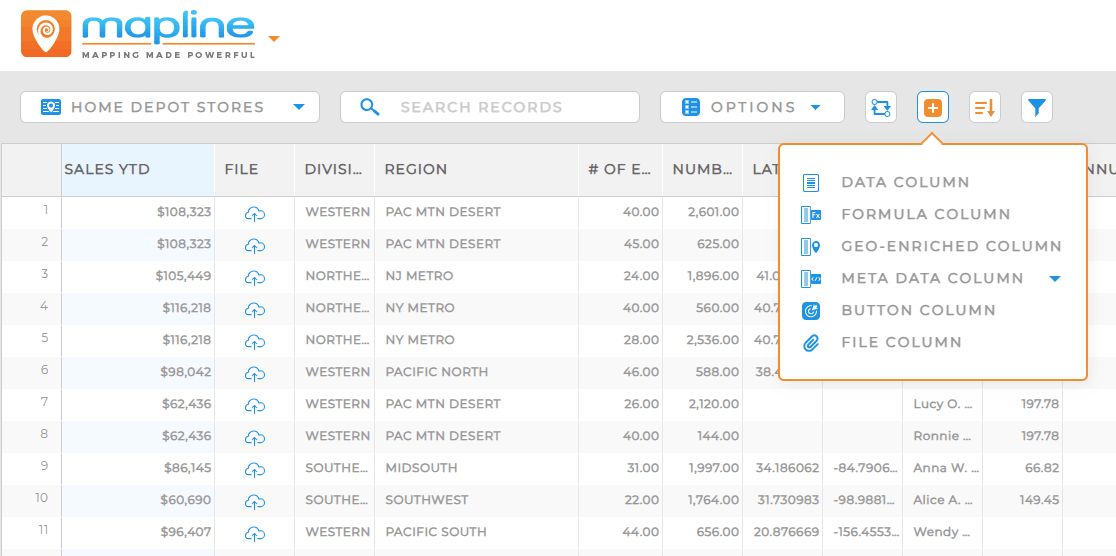The width and height of the screenshot is (1116, 556).
Task: Click the add column plus icon
Action: (x=932, y=107)
